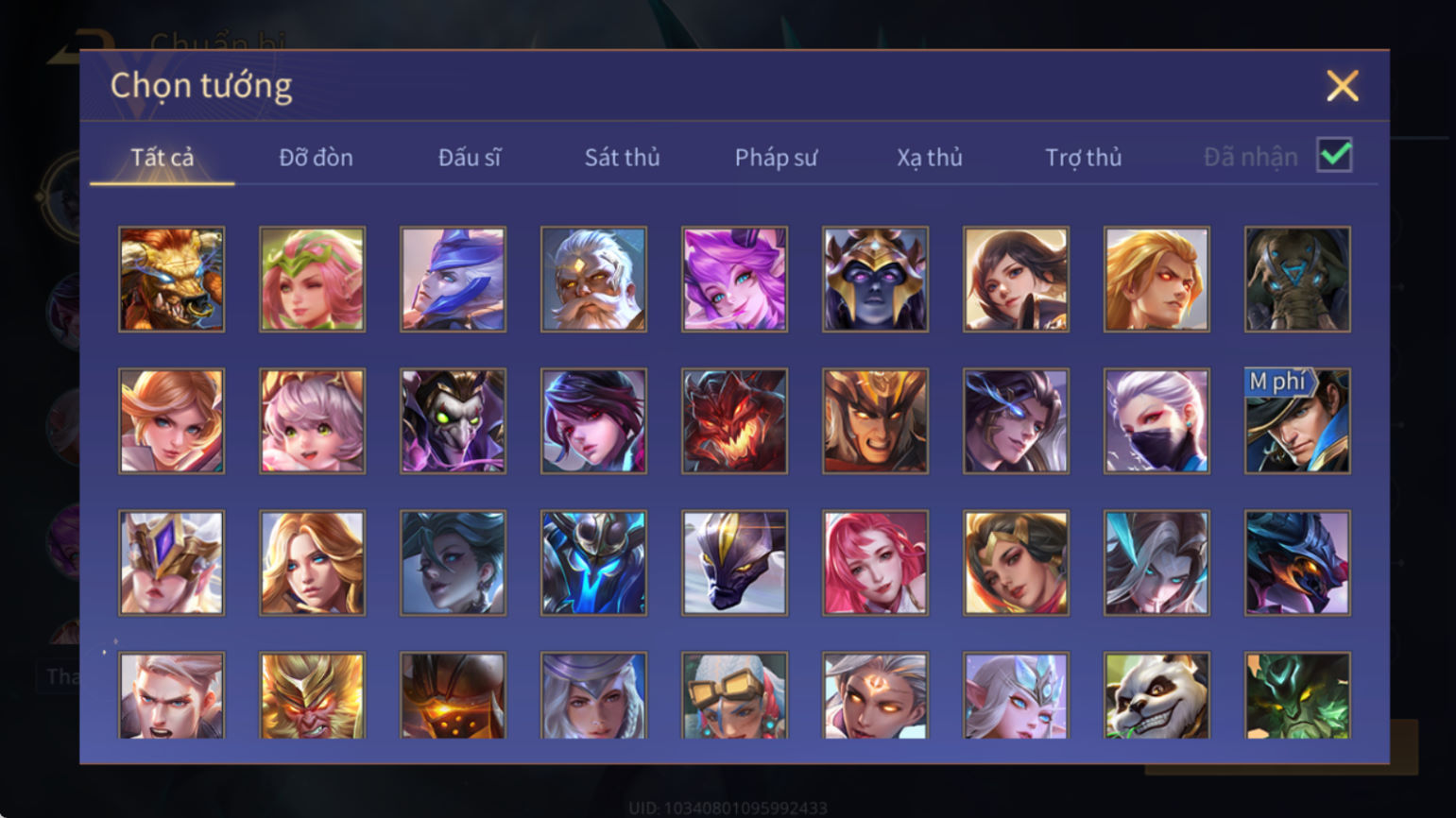Select the golden monkey king hero
This screenshot has width=1456, height=818.
312,695
